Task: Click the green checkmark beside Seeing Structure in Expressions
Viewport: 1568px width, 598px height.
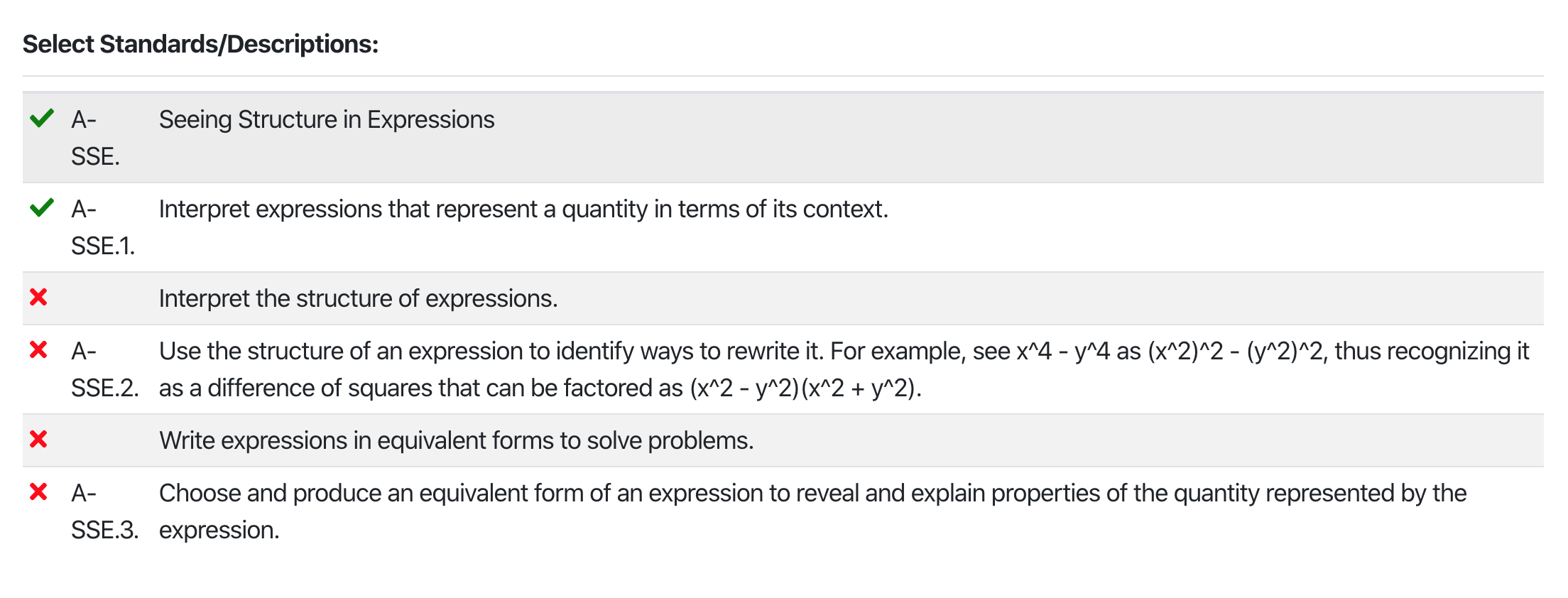Action: tap(42, 118)
